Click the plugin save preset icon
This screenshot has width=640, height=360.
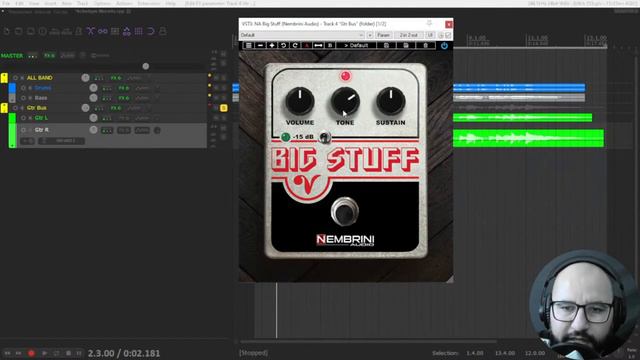tap(386, 45)
